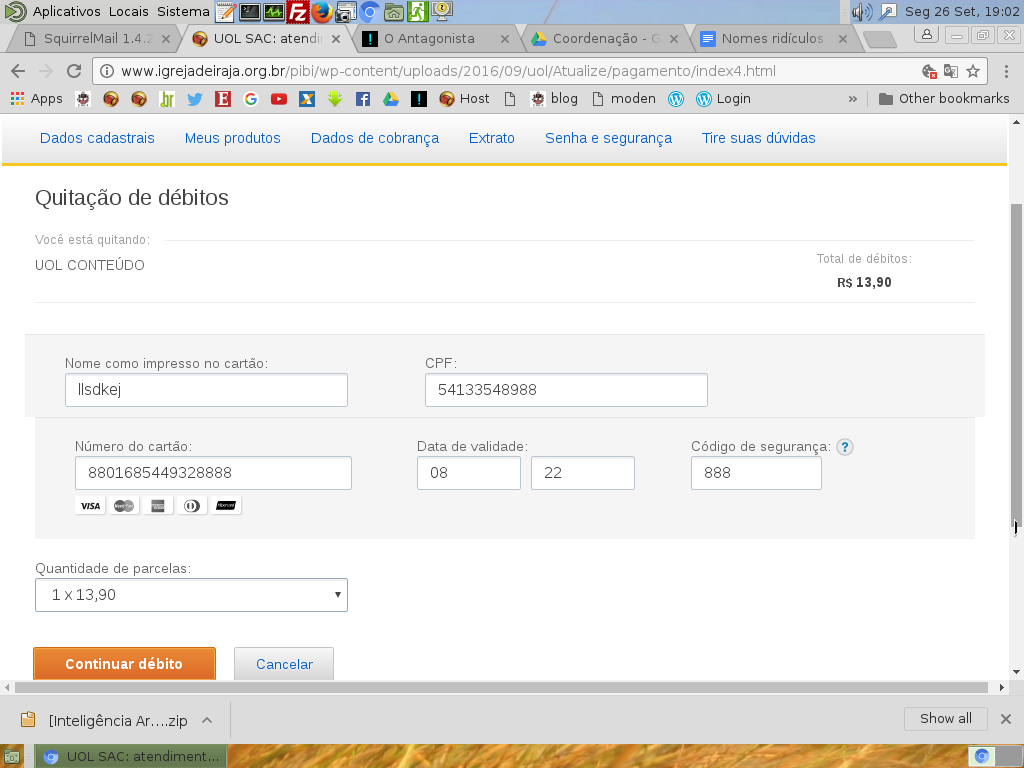Open the Dados cadastrais link
The image size is (1024, 768).
point(97,138)
